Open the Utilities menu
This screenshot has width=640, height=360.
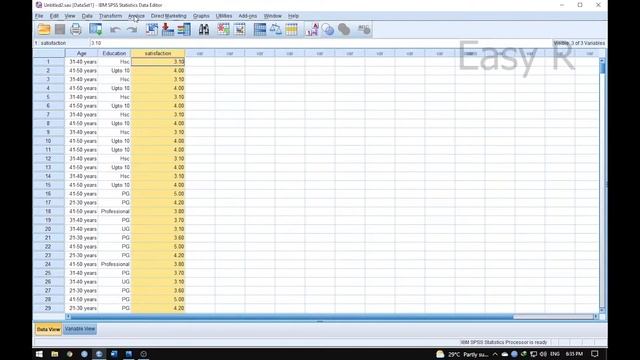[x=224, y=16]
